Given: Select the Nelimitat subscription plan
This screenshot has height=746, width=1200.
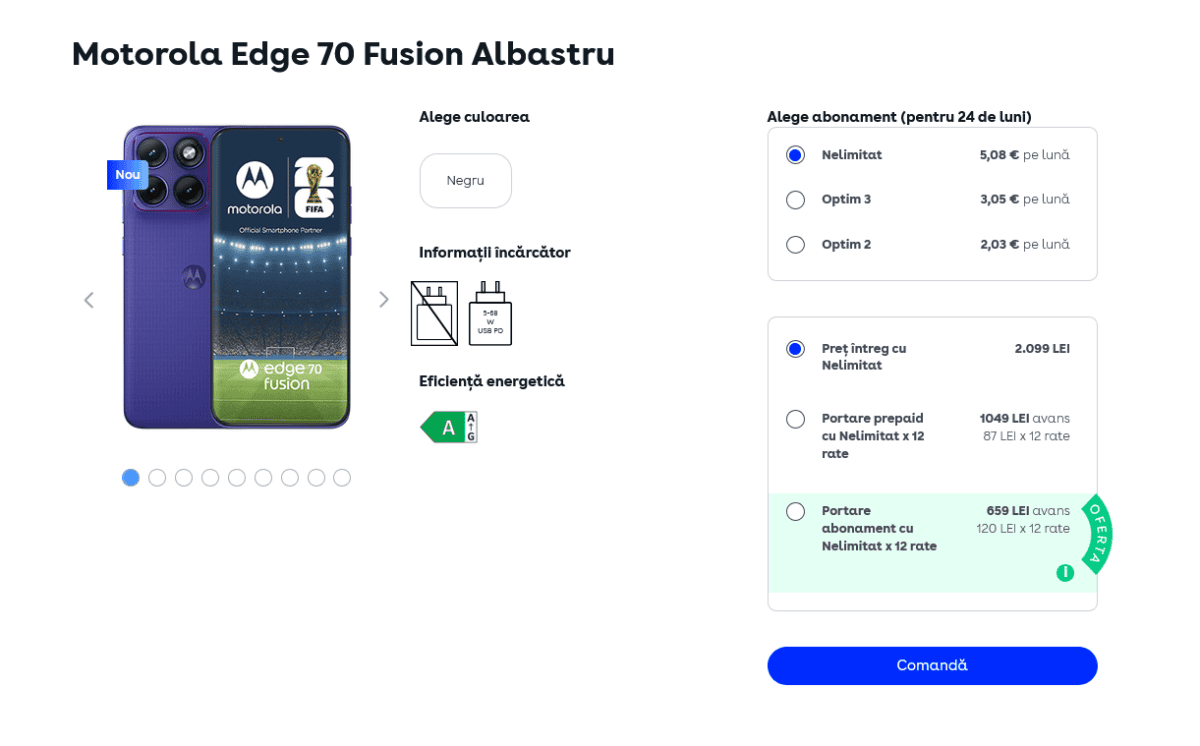Looking at the screenshot, I should pyautogui.click(x=796, y=155).
